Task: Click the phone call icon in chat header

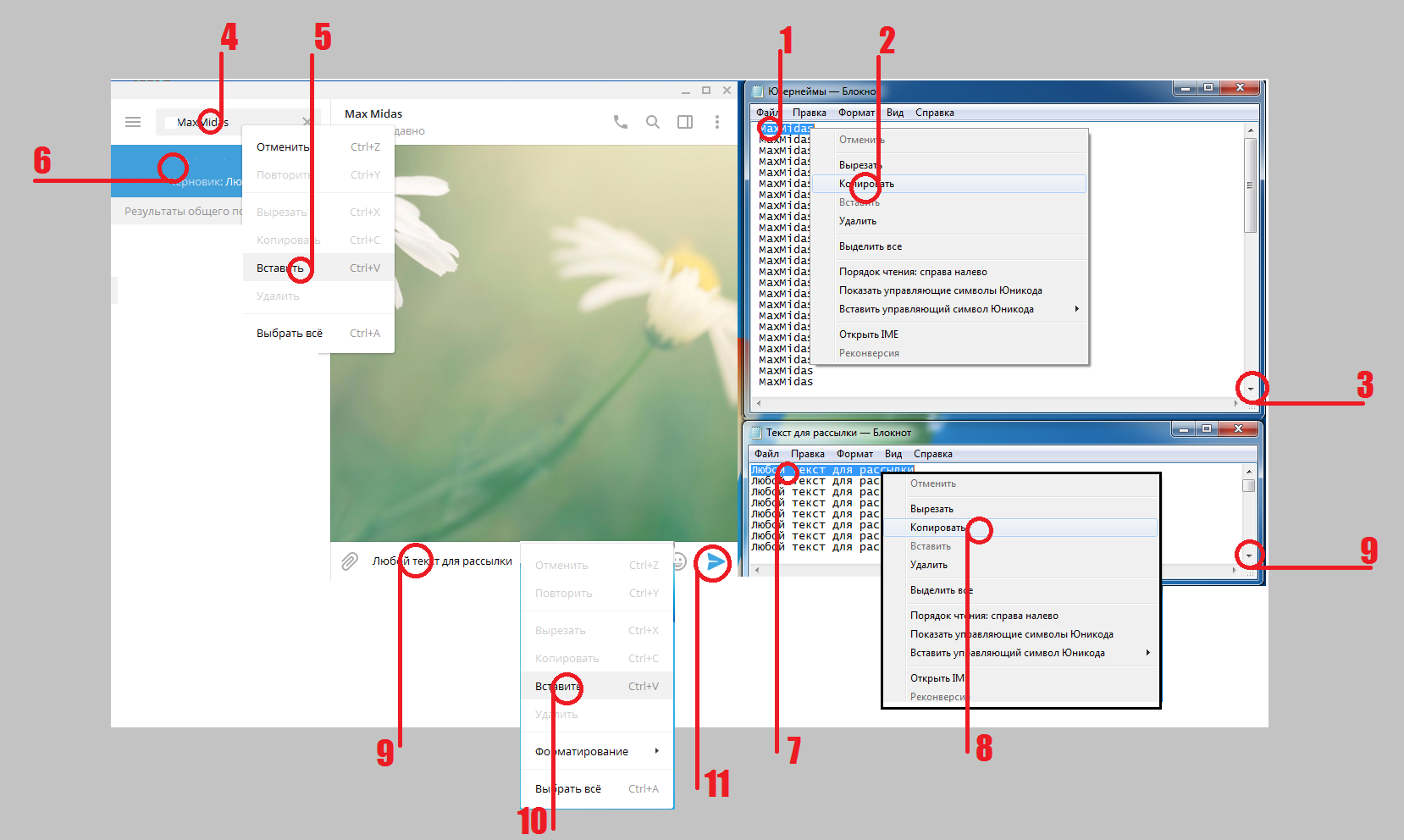Action: tap(621, 122)
